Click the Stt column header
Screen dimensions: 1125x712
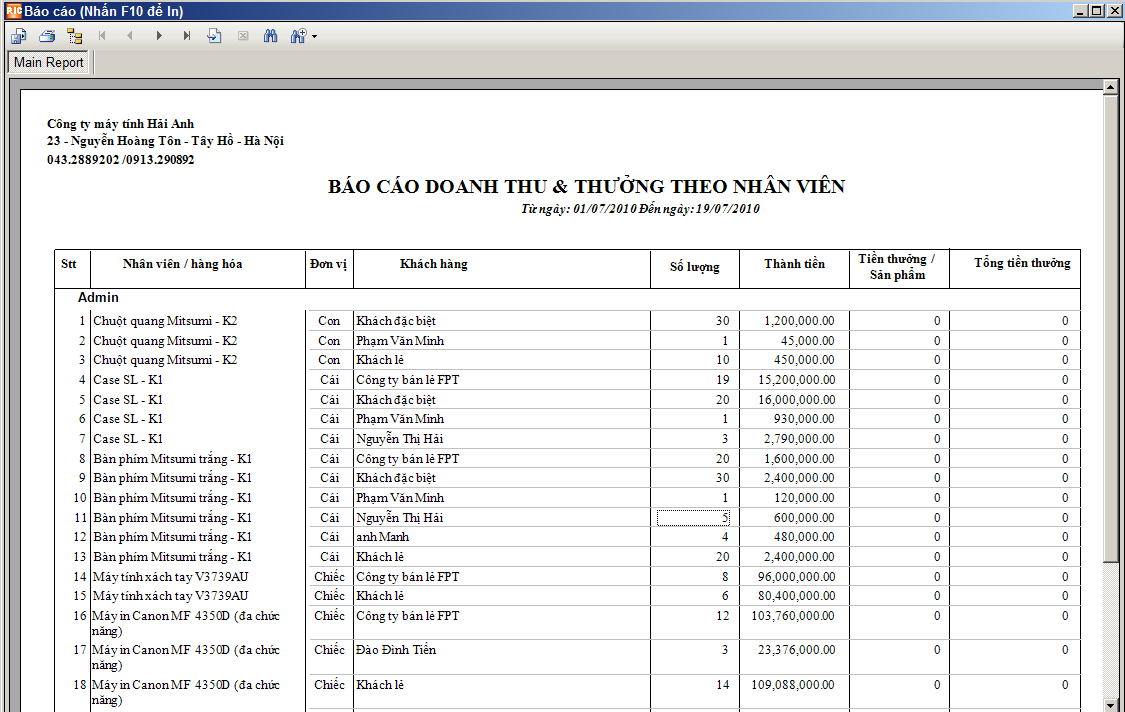[69, 264]
